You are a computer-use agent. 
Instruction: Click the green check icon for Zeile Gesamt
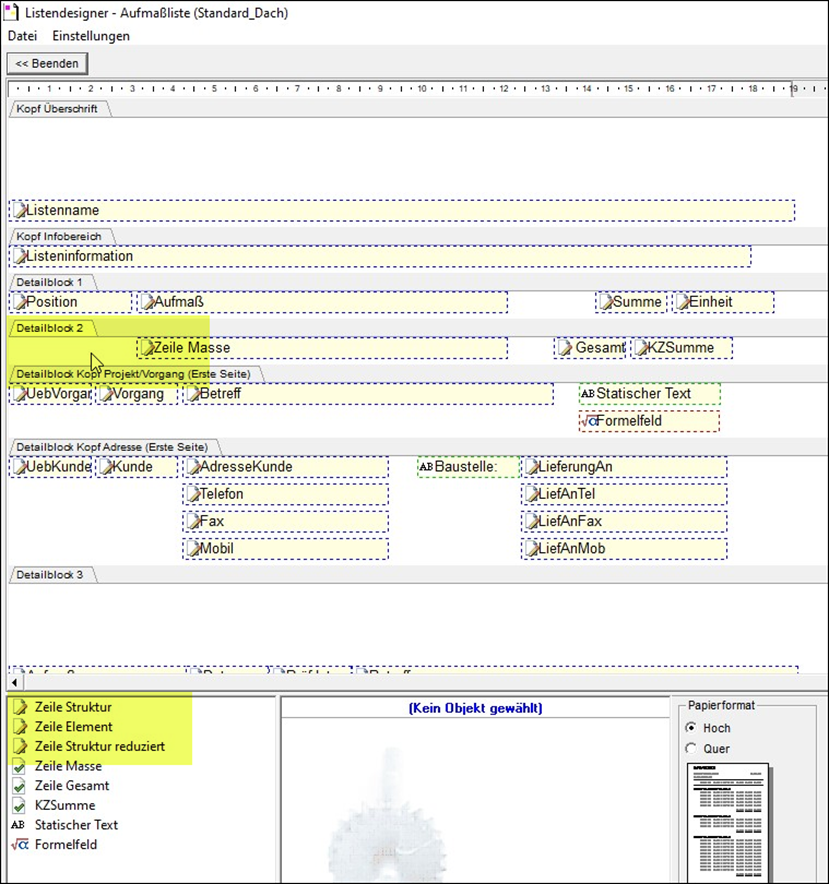(18, 786)
